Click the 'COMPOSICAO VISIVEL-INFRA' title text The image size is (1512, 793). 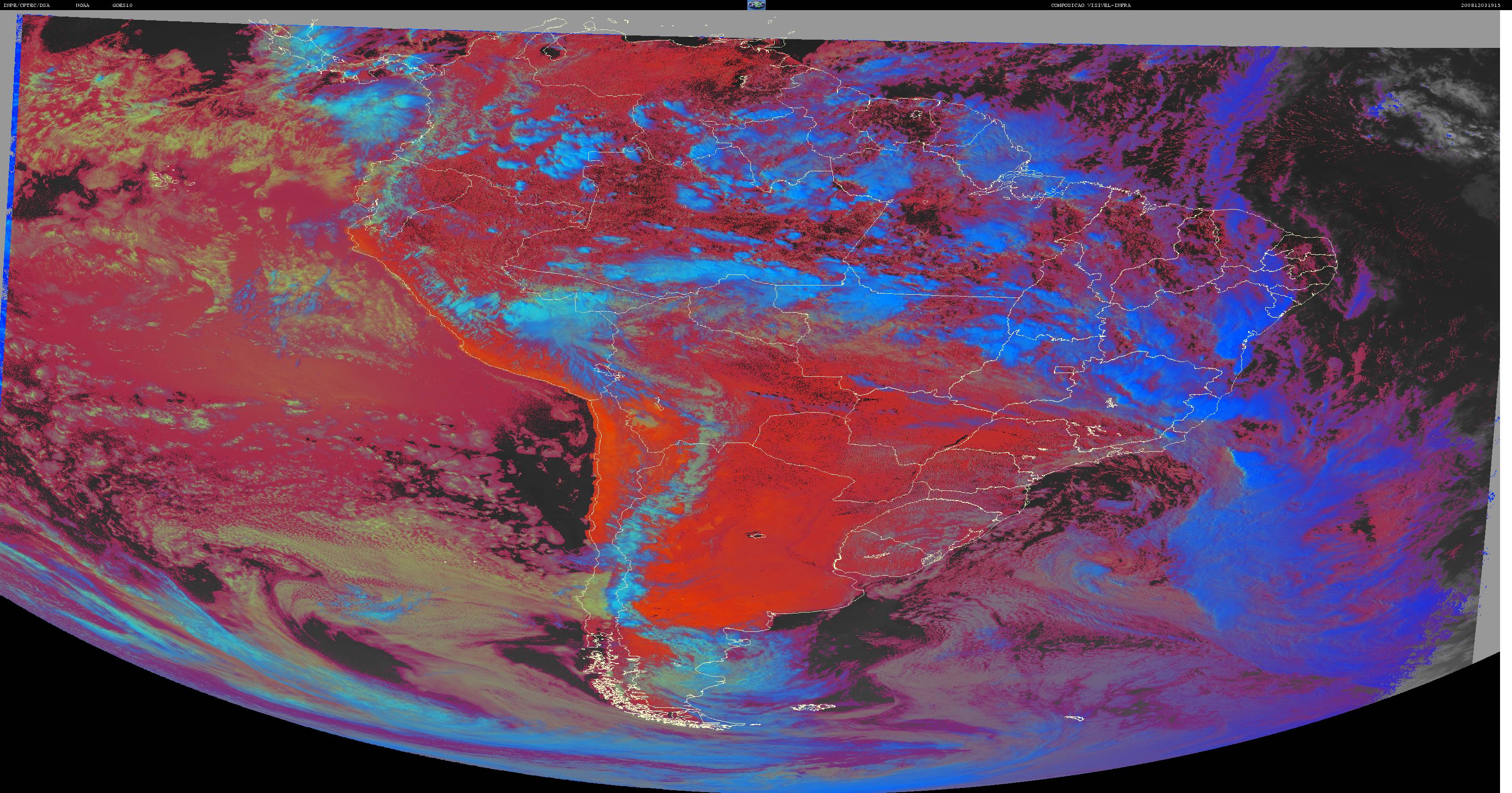[1091, 5]
